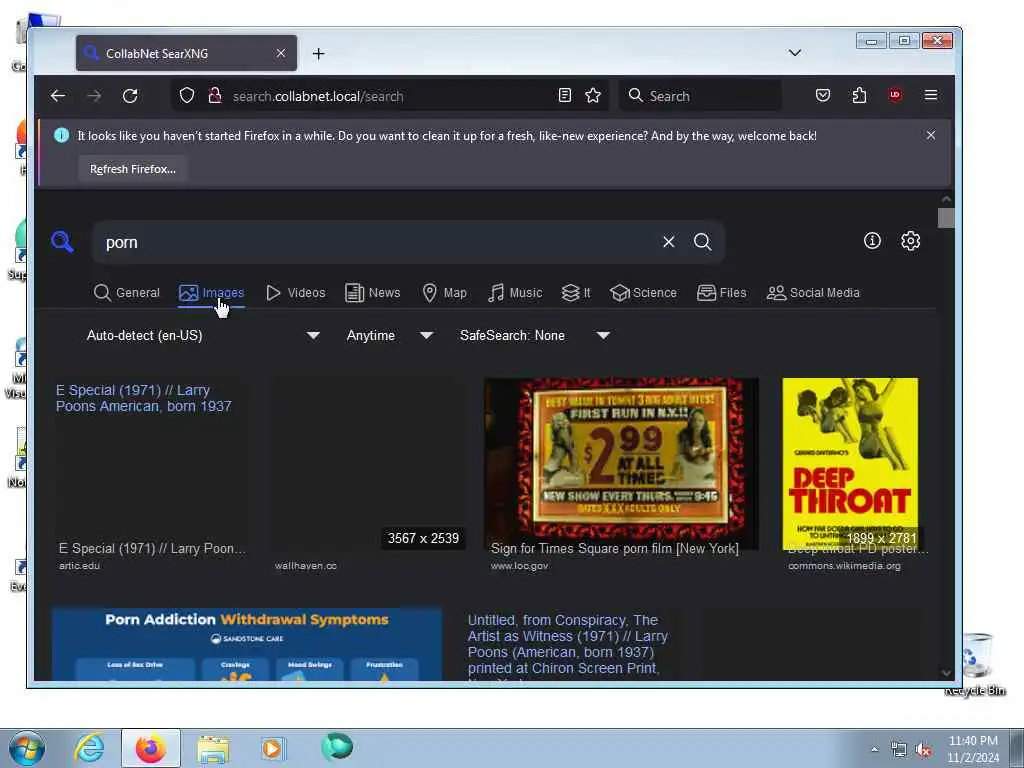
Task: Open the Pocket save icon
Action: tap(823, 95)
